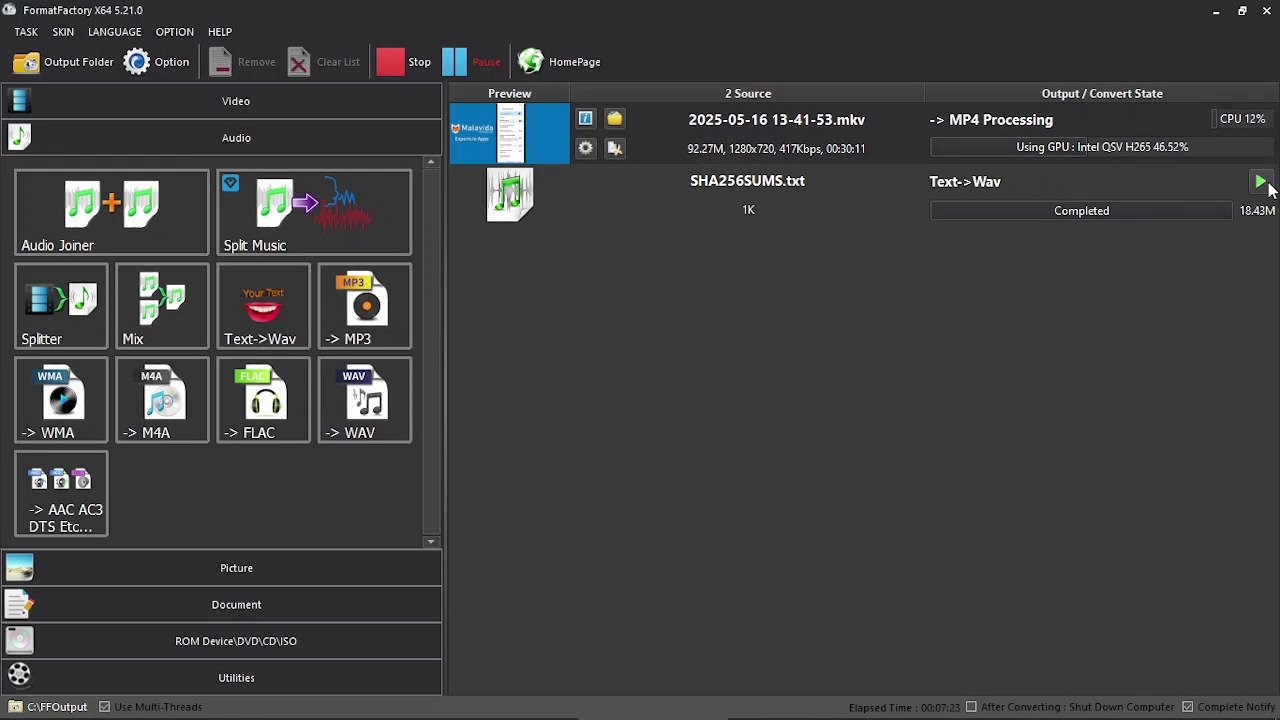Open the SKIN menu
The height and width of the screenshot is (720, 1280).
(63, 32)
